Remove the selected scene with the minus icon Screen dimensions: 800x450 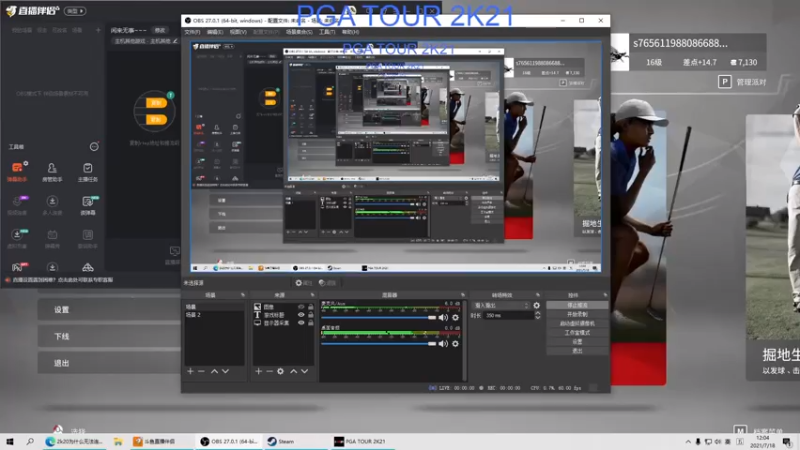click(x=201, y=371)
